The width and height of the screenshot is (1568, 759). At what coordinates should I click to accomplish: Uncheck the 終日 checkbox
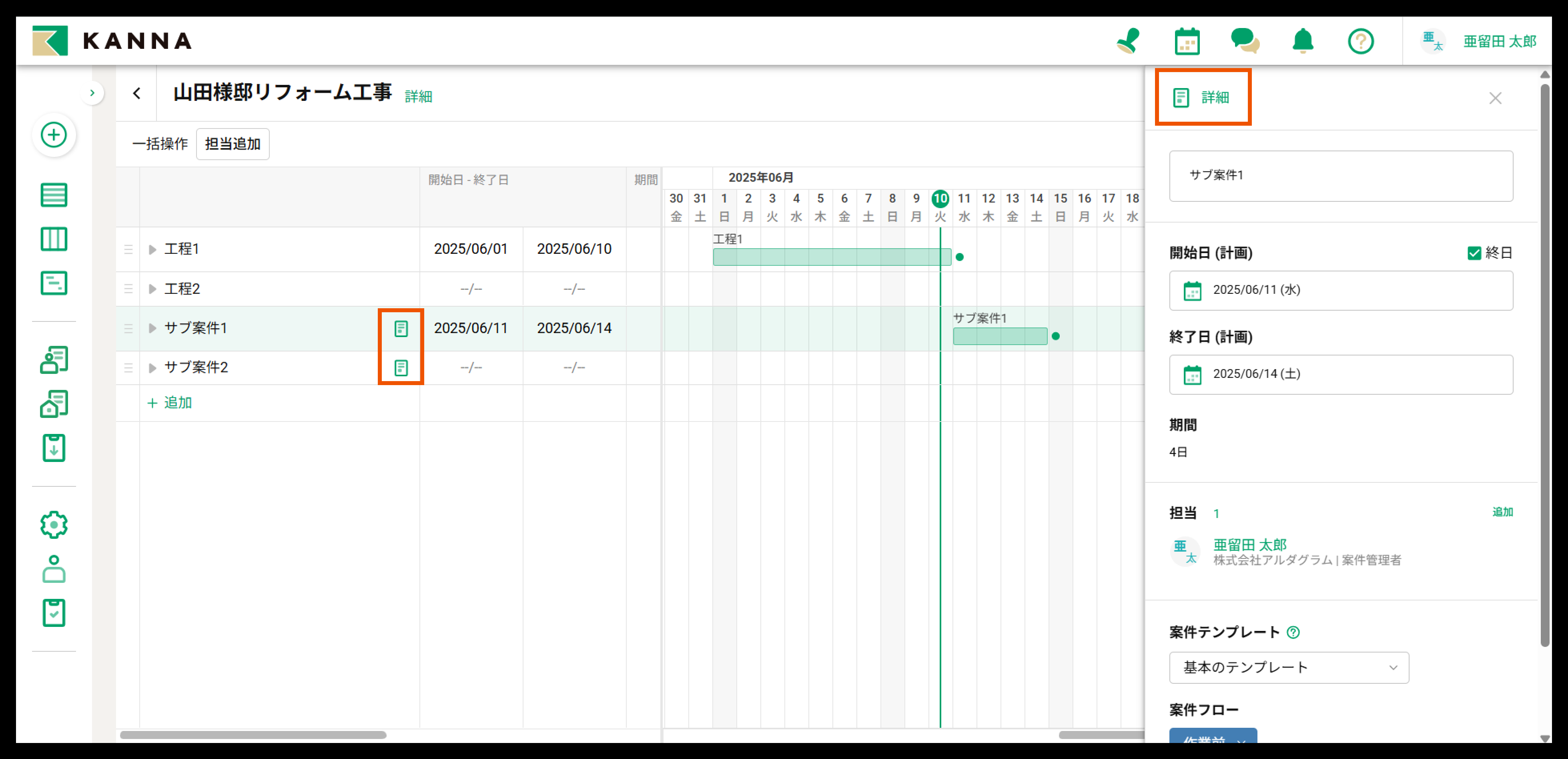coord(1474,253)
